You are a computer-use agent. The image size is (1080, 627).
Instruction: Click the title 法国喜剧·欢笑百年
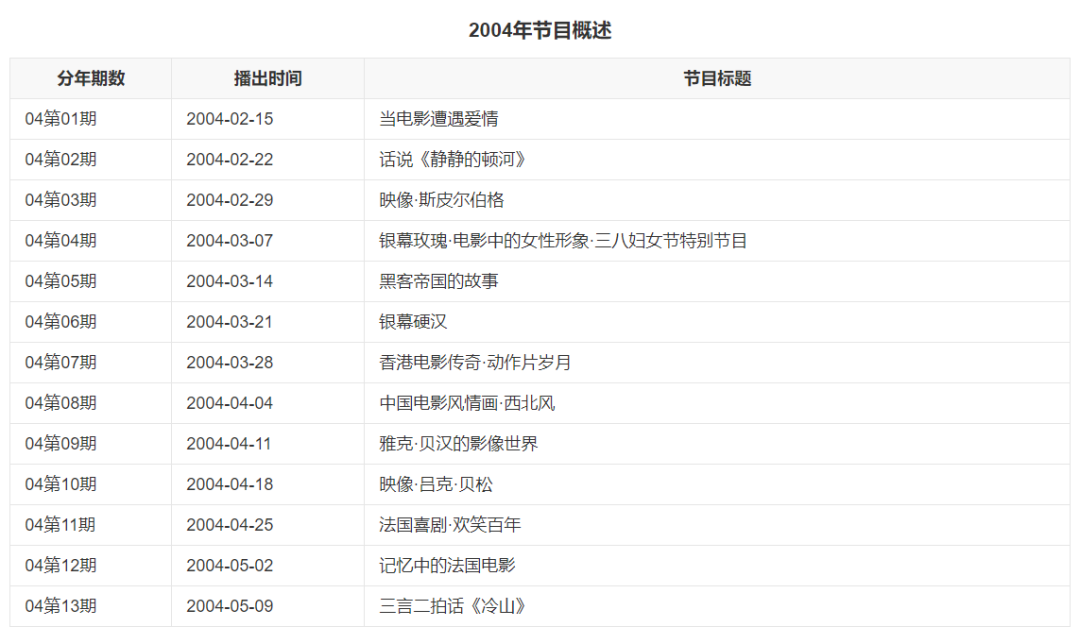pos(450,525)
